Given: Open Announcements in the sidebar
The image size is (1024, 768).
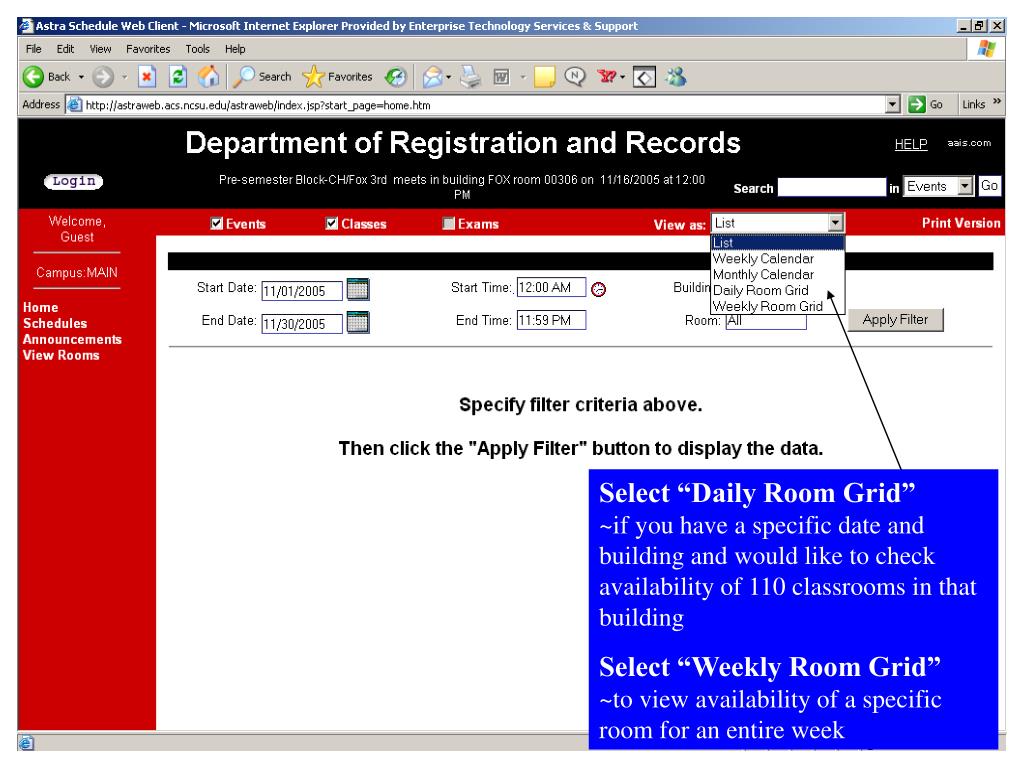Looking at the screenshot, I should point(72,340).
